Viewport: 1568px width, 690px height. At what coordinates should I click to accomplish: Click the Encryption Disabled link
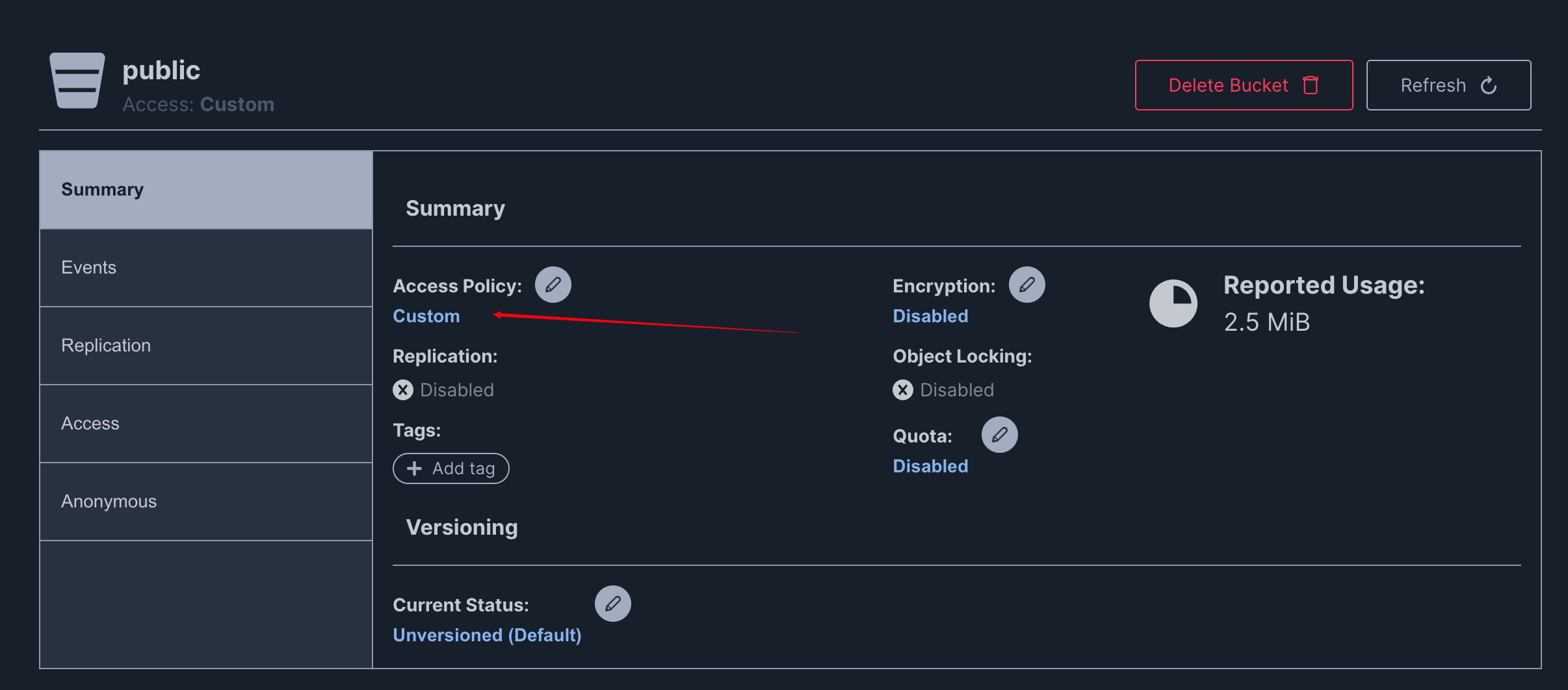(x=930, y=316)
